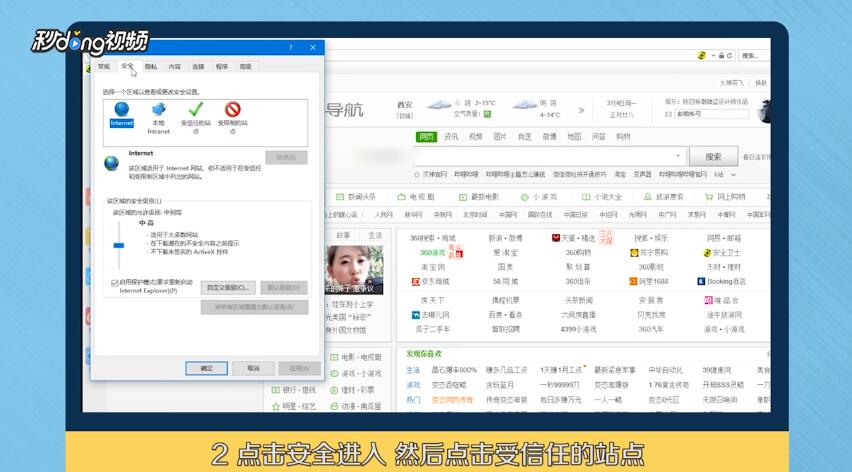The width and height of the screenshot is (852, 472).
Task: Click the 阿里1688 orange icon
Action: point(633,281)
